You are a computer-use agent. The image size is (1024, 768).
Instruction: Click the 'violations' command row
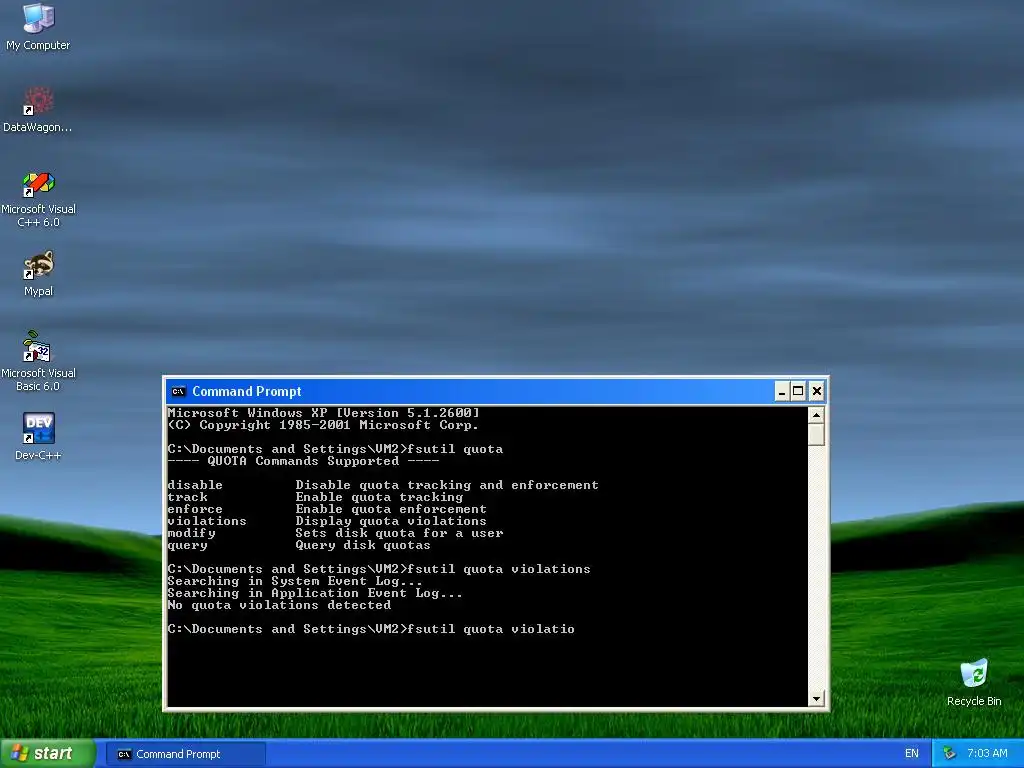tap(327, 521)
